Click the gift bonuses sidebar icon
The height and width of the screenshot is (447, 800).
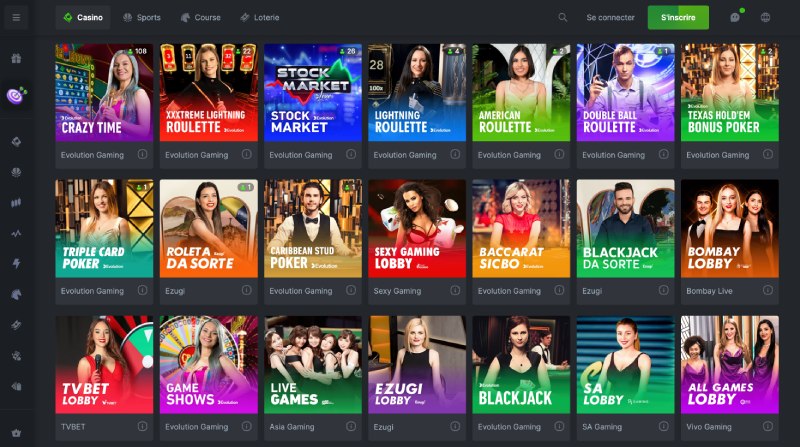click(x=16, y=59)
